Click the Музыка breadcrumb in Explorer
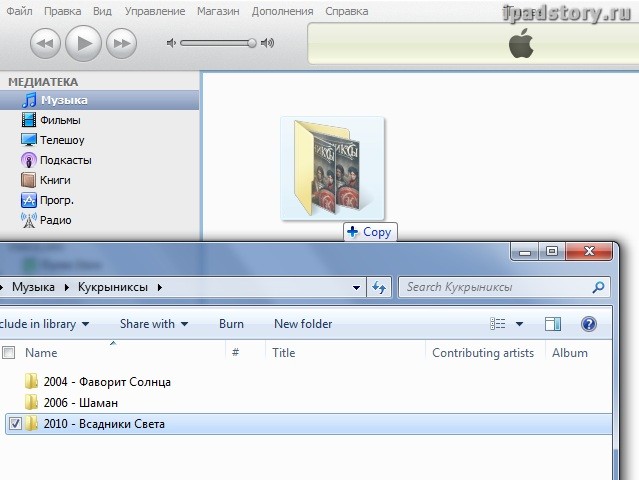Image resolution: width=639 pixels, height=480 pixels. coord(33,287)
